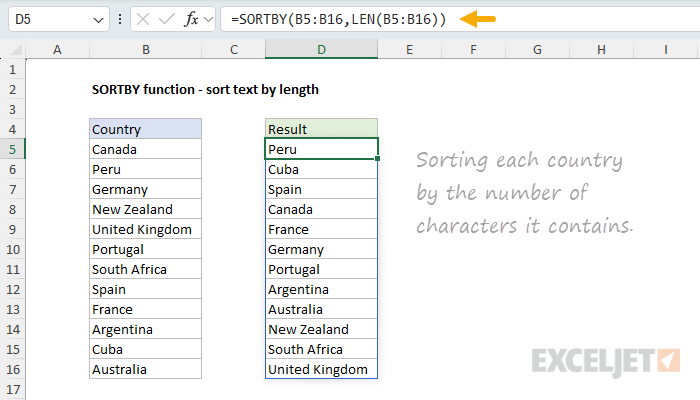The image size is (700, 400).
Task: Click the Select All corner triangle
Action: click(x=16, y=49)
